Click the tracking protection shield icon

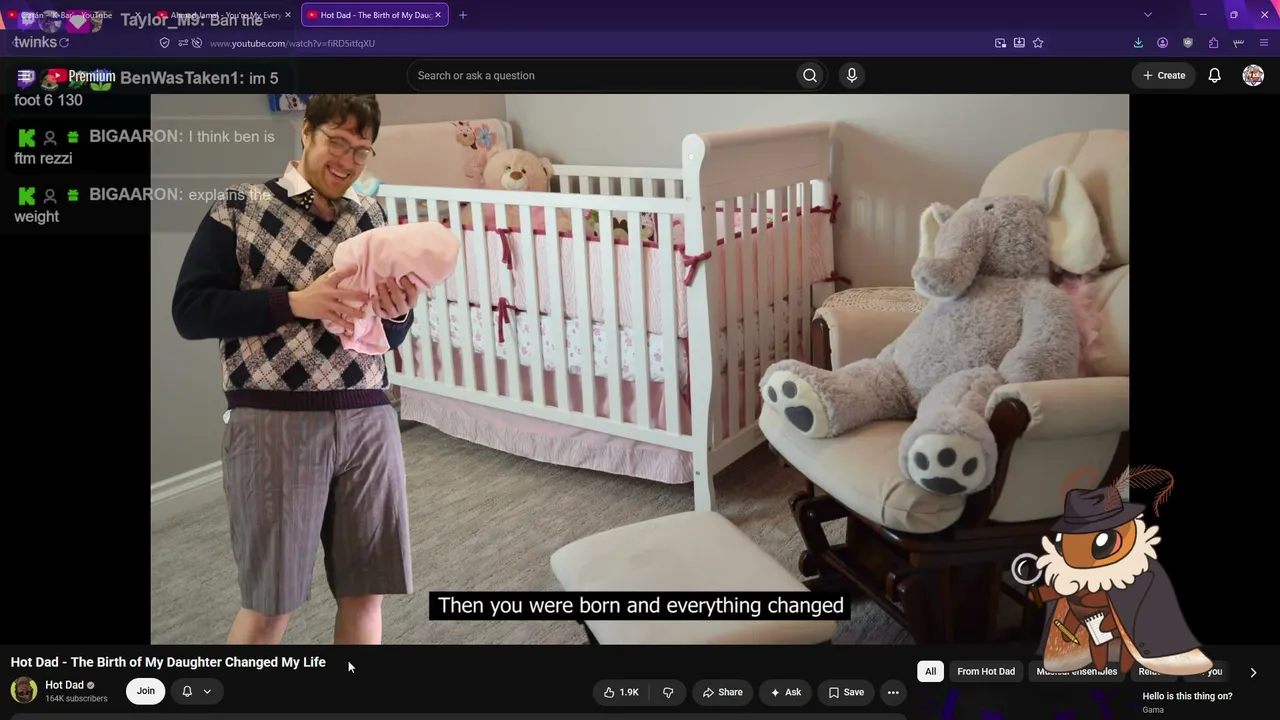coord(165,43)
